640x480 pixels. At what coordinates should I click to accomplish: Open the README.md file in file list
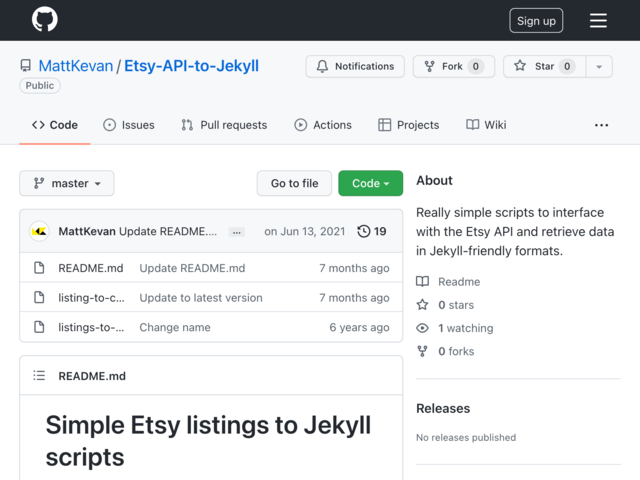click(x=91, y=268)
